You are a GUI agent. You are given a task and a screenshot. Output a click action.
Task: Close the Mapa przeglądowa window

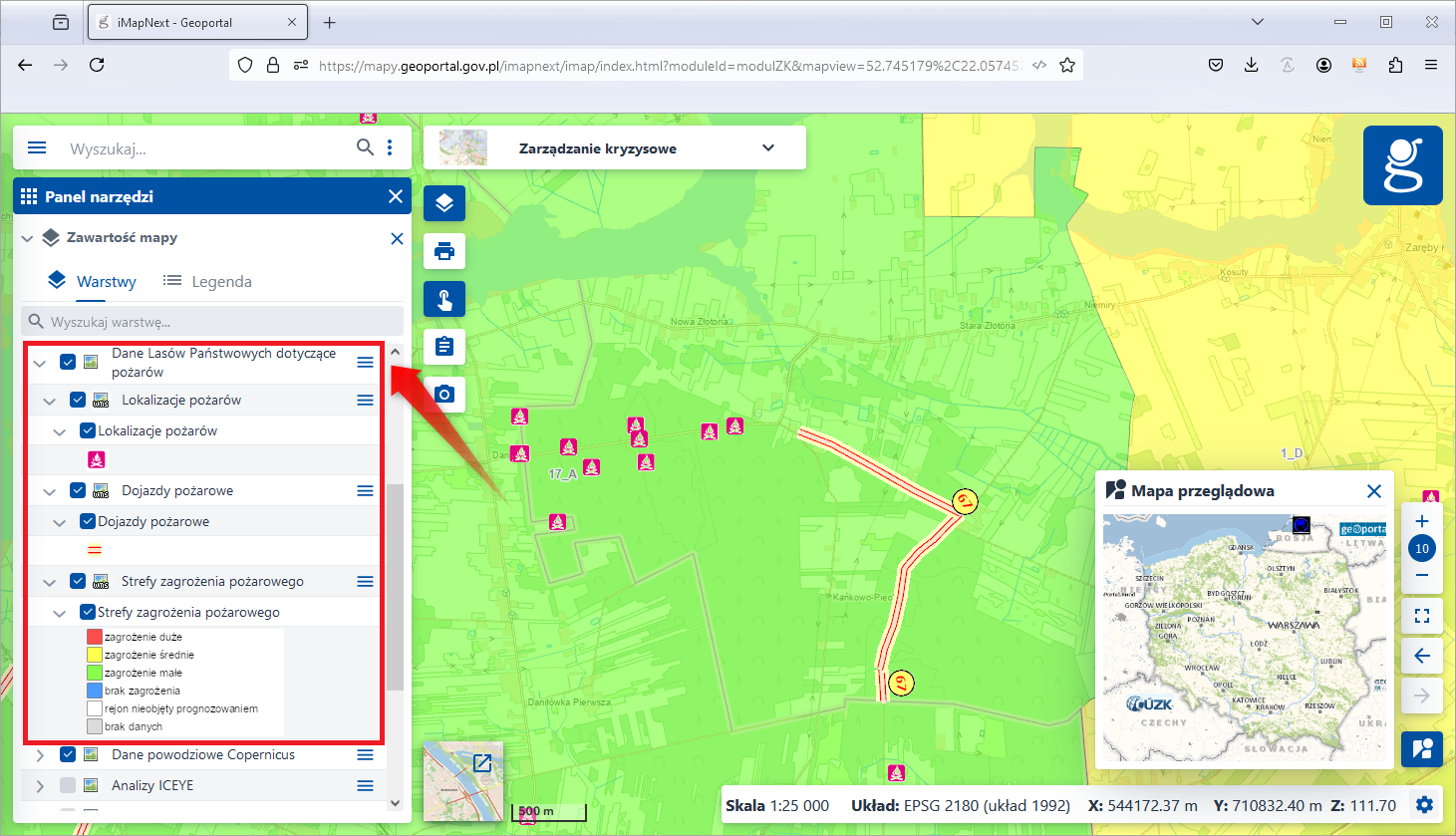[1374, 491]
